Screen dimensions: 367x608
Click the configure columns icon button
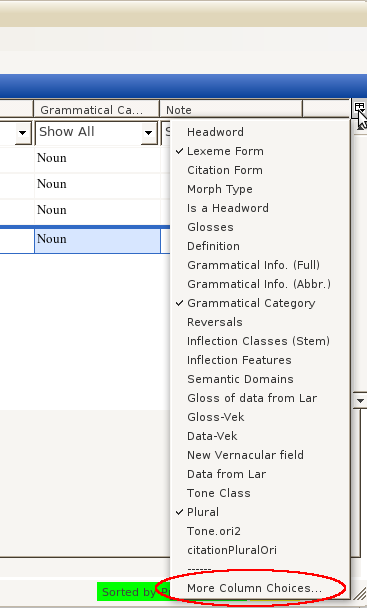tap(359, 109)
